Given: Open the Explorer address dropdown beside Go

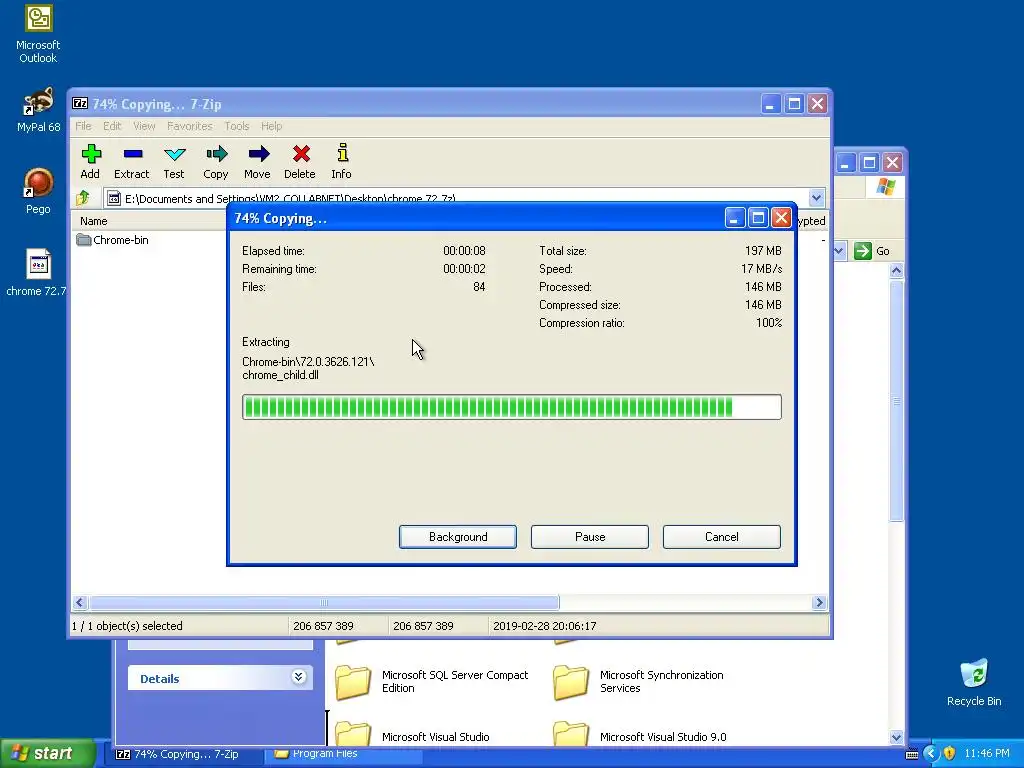Looking at the screenshot, I should click(x=839, y=251).
